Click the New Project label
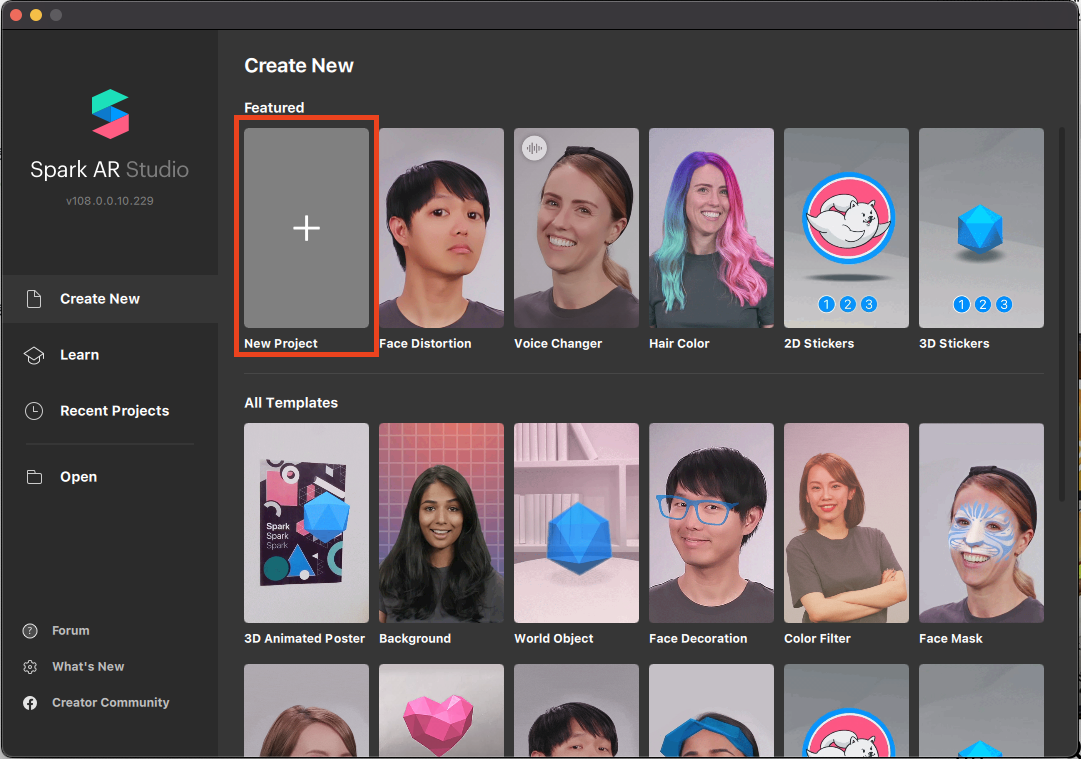The width and height of the screenshot is (1081, 759). [x=281, y=343]
